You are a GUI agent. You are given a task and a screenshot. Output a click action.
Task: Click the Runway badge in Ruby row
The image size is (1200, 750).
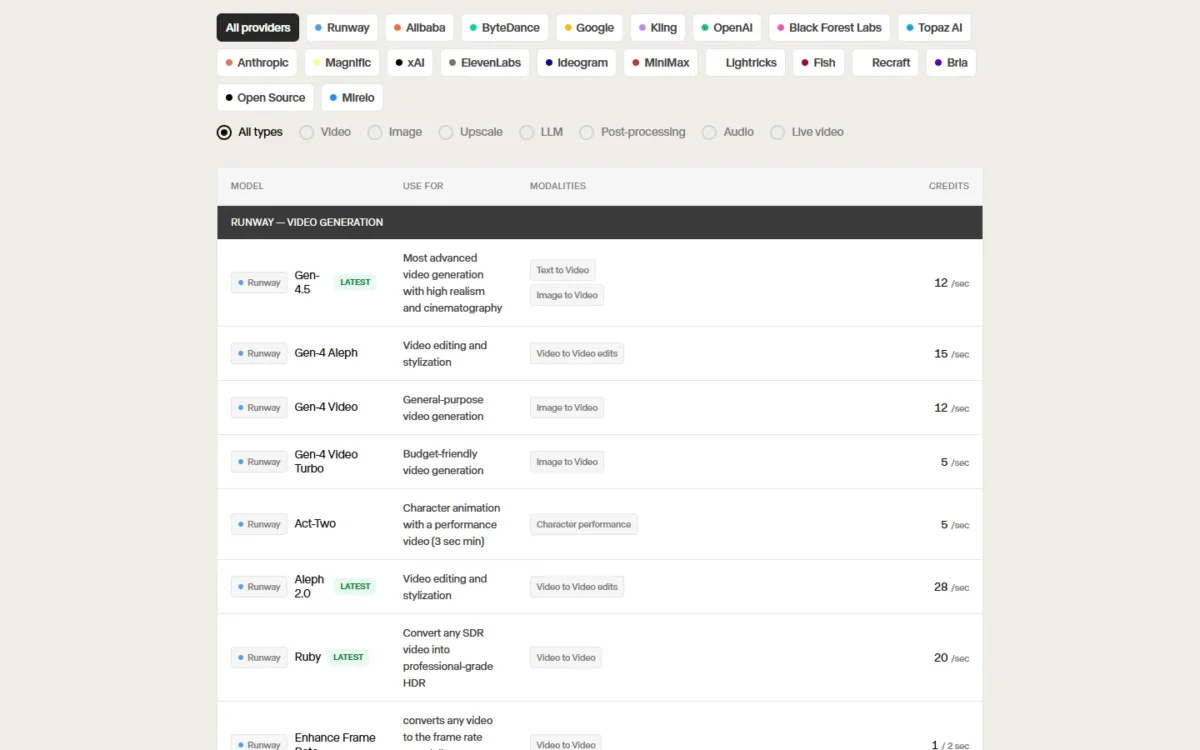coord(259,658)
